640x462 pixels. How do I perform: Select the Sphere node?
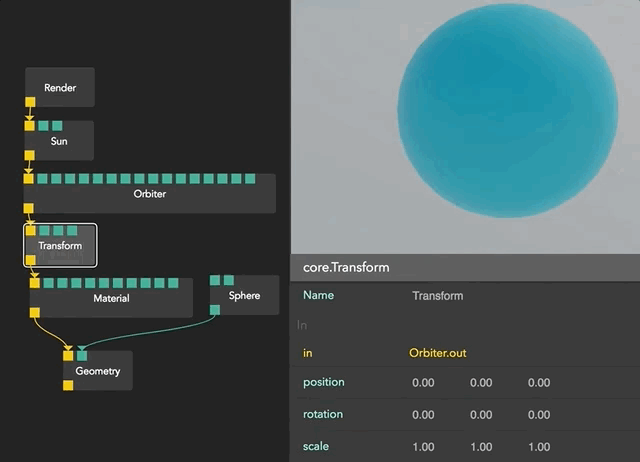click(244, 295)
